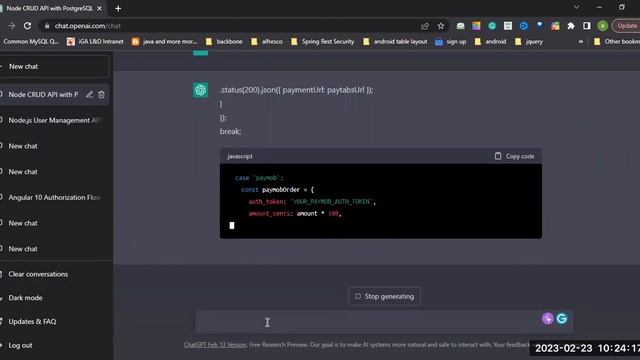This screenshot has height=360, width=640.
Task: Delete the Node CRUD API chat with trash icon
Action: 101,94
